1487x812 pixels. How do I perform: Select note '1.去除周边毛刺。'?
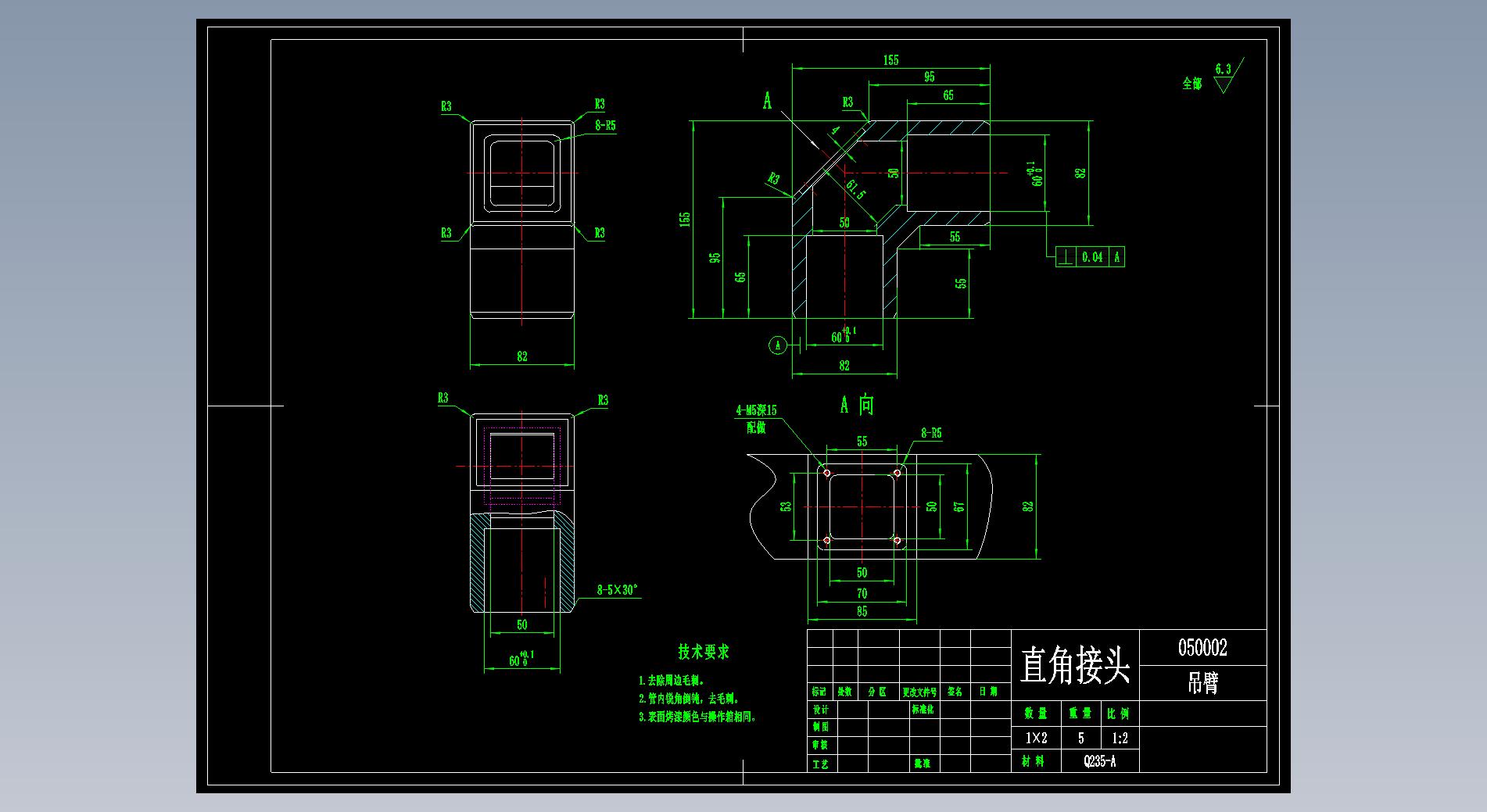pos(672,681)
